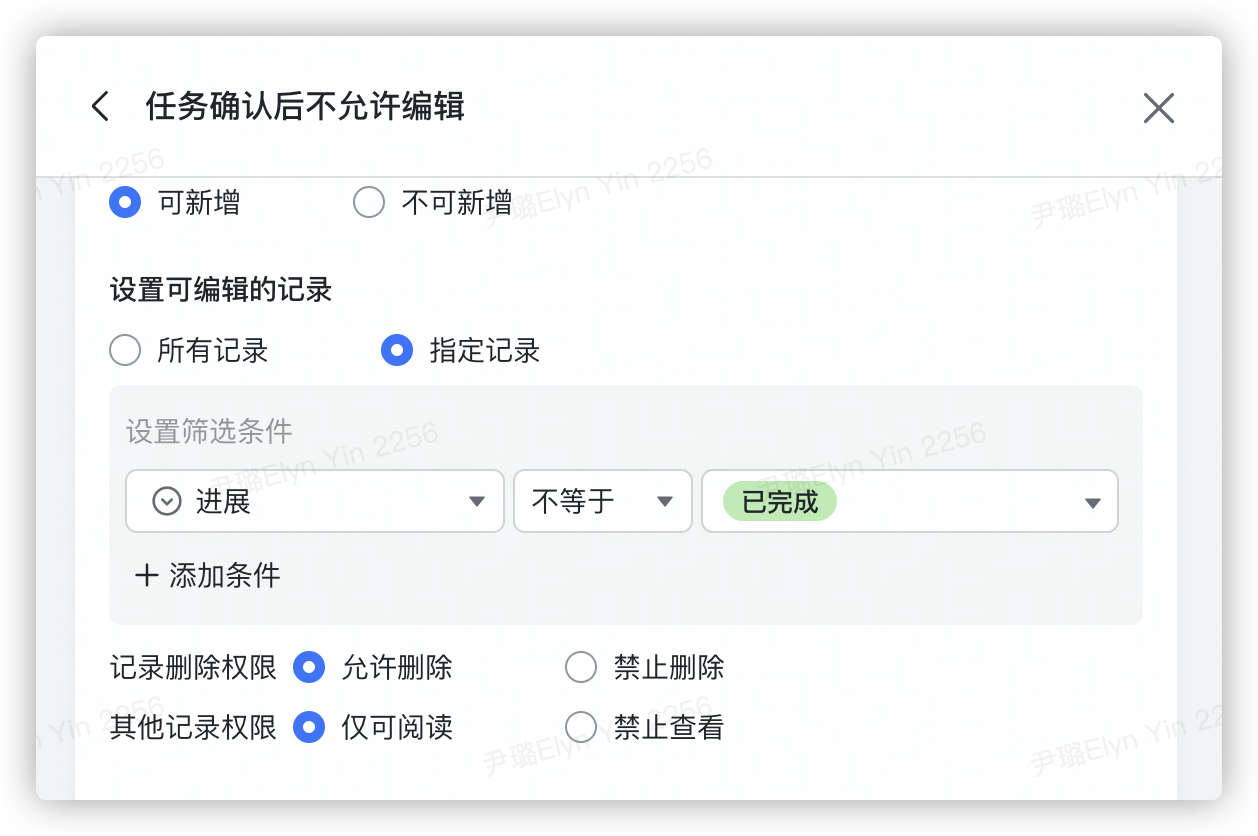Click the 设置筛选条件 label
1258x836 pixels.
[209, 432]
